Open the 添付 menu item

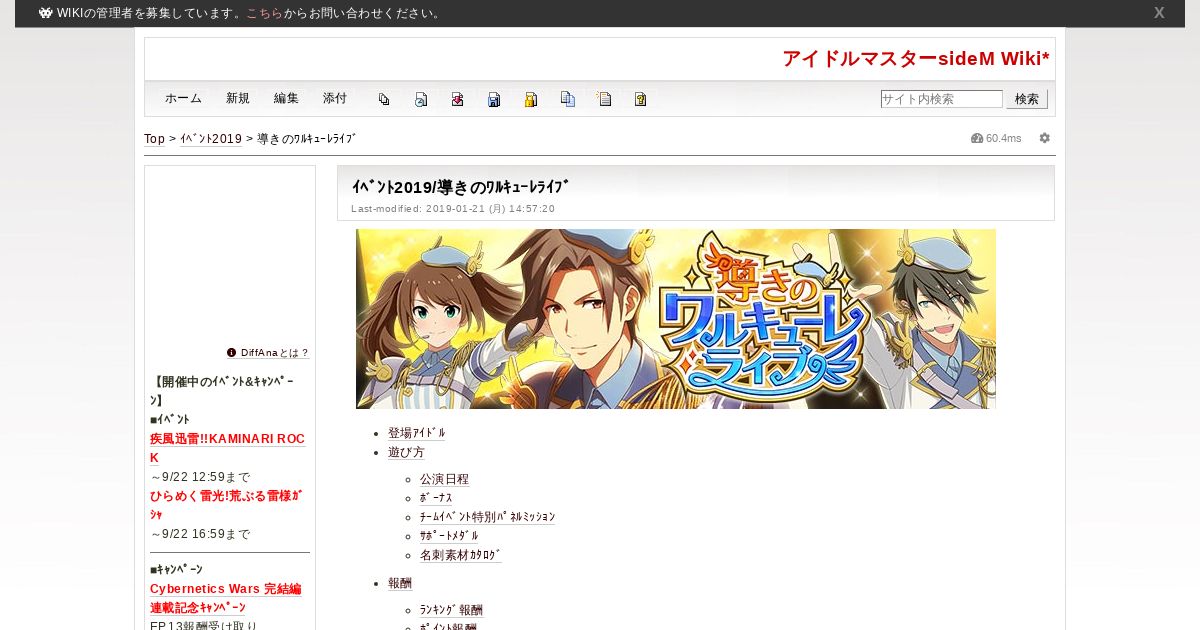[x=335, y=98]
